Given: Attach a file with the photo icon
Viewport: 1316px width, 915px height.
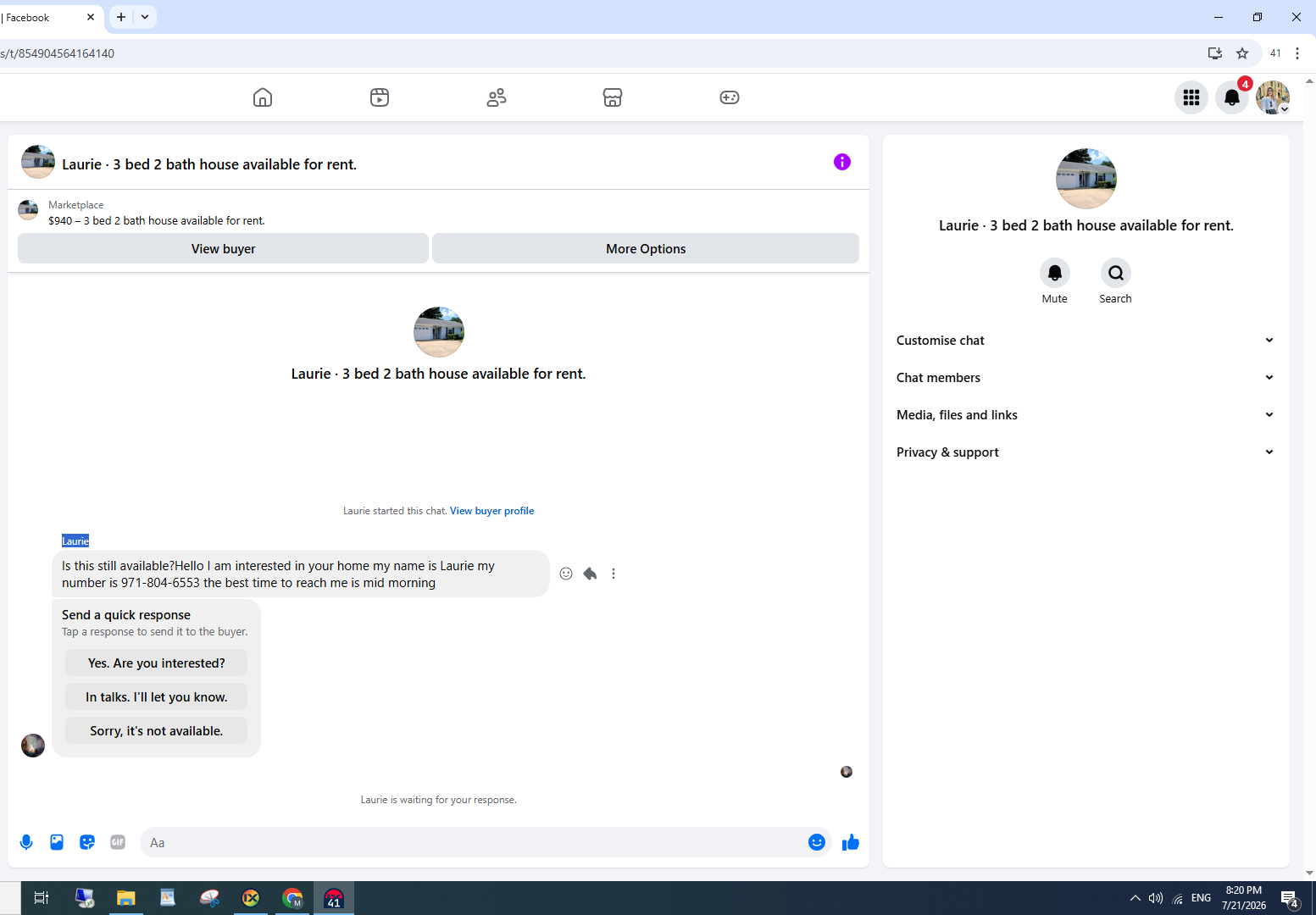Looking at the screenshot, I should coord(57,842).
